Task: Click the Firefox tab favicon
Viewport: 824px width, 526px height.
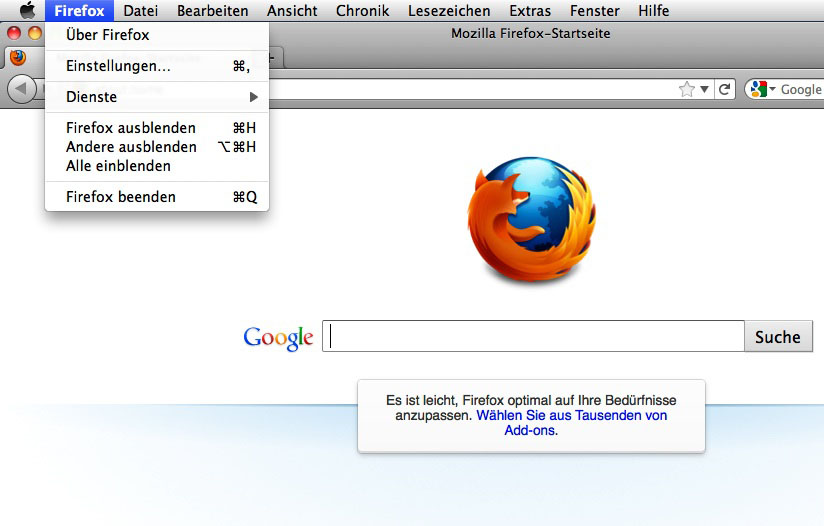Action: (18, 57)
